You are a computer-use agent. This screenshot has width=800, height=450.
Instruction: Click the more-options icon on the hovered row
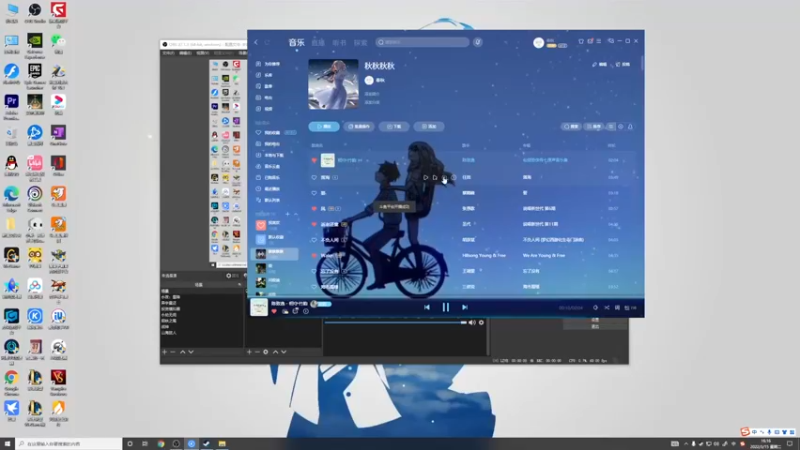click(x=454, y=178)
